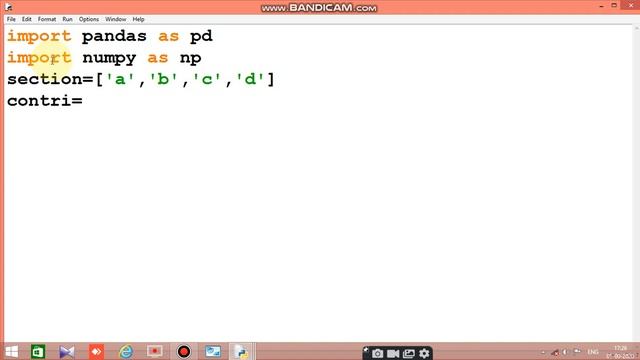Click 'section' variable name in the code

[44, 79]
